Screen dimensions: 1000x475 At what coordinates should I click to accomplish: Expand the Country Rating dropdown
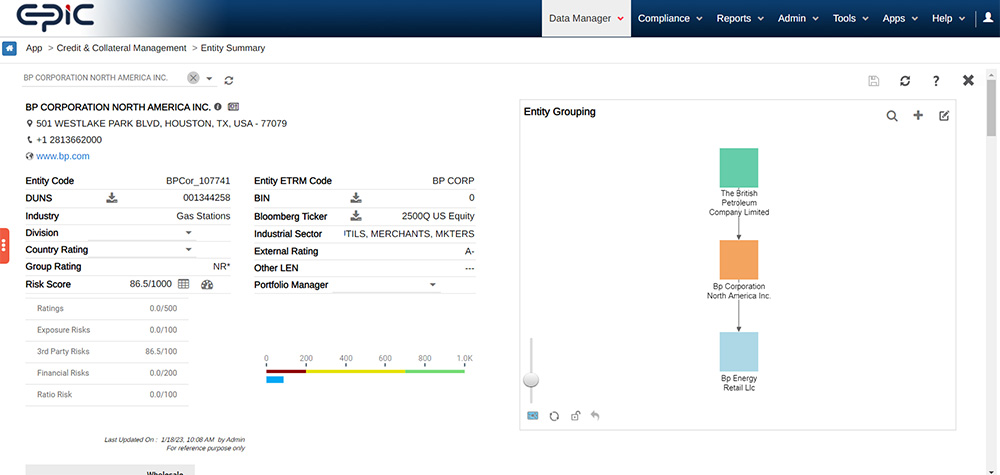pyautogui.click(x=189, y=249)
